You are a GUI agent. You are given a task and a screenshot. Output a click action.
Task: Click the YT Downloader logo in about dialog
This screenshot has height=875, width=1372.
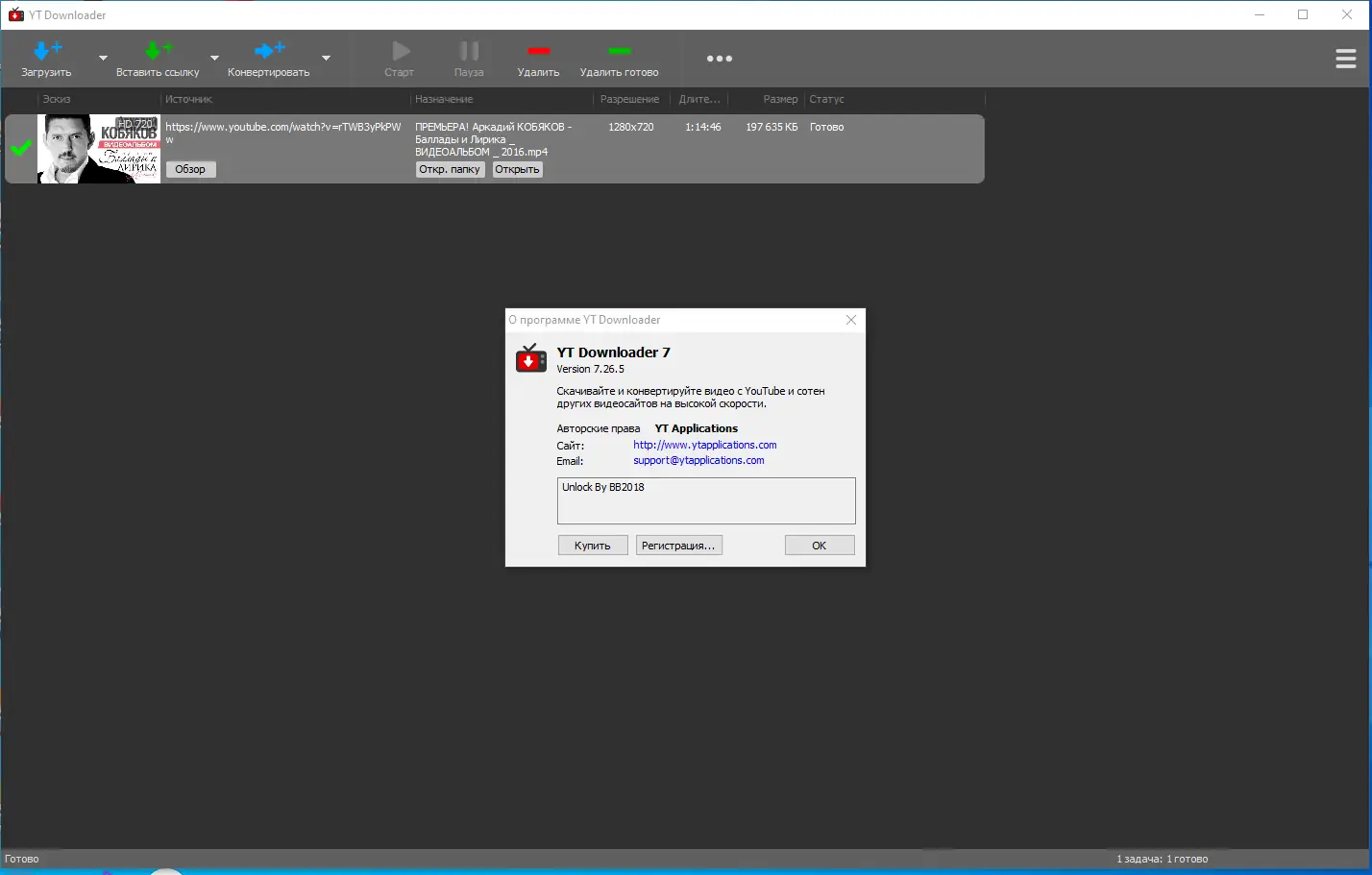pyautogui.click(x=530, y=357)
